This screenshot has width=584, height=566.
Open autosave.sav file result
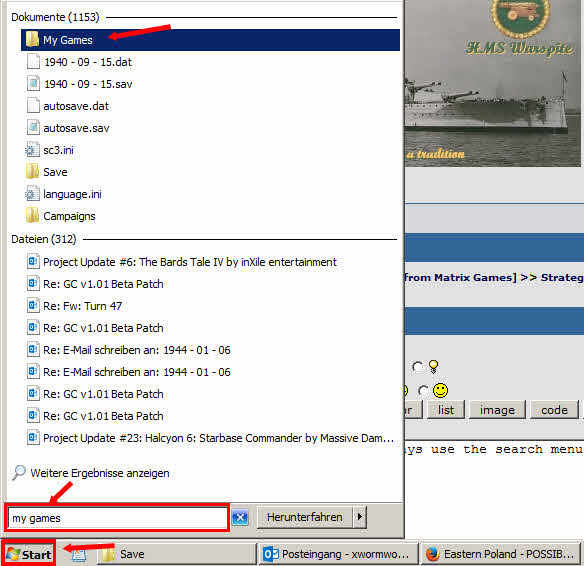[210, 128]
